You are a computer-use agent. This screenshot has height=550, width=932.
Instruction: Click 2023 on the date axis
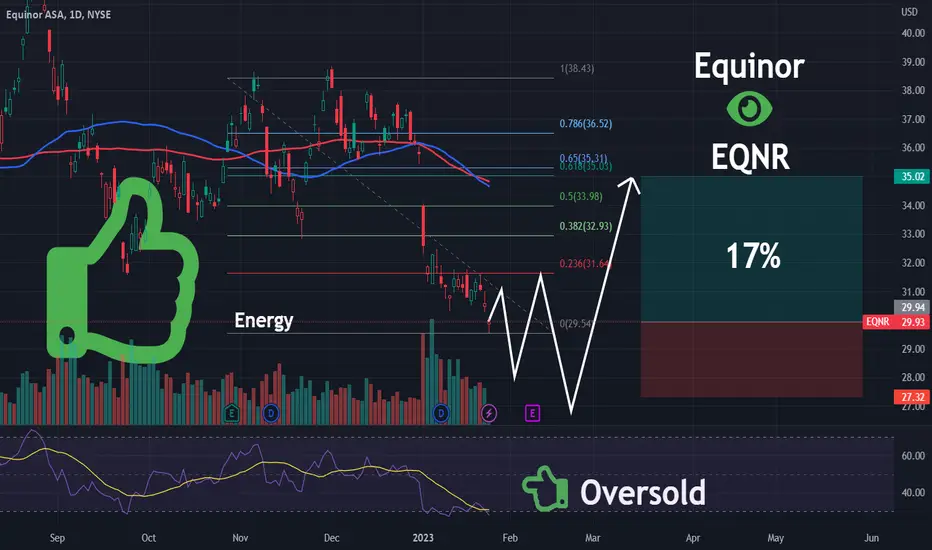pos(423,538)
